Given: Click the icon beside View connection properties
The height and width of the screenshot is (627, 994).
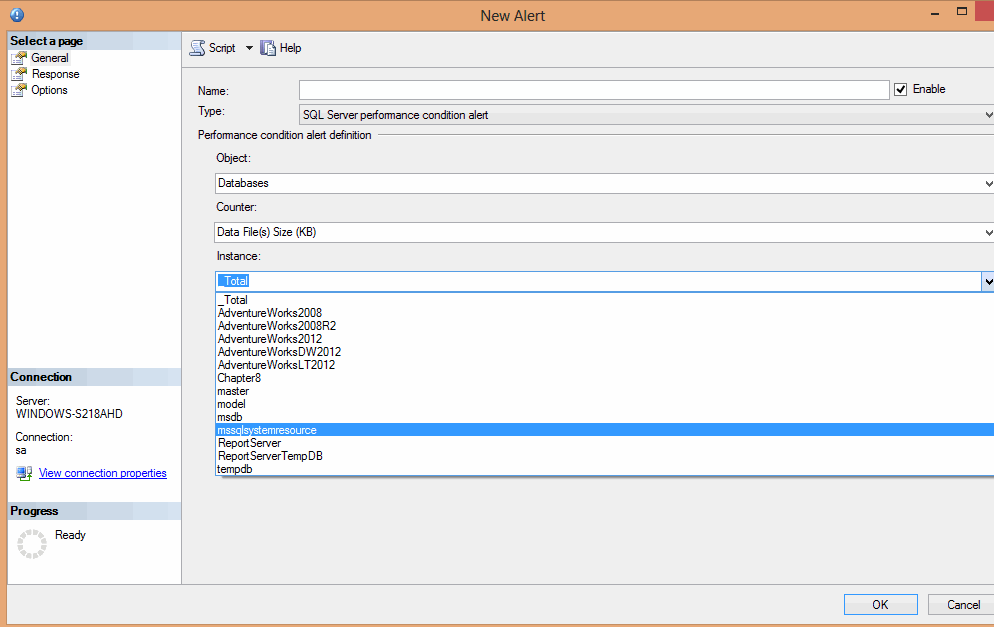Looking at the screenshot, I should [x=22, y=472].
